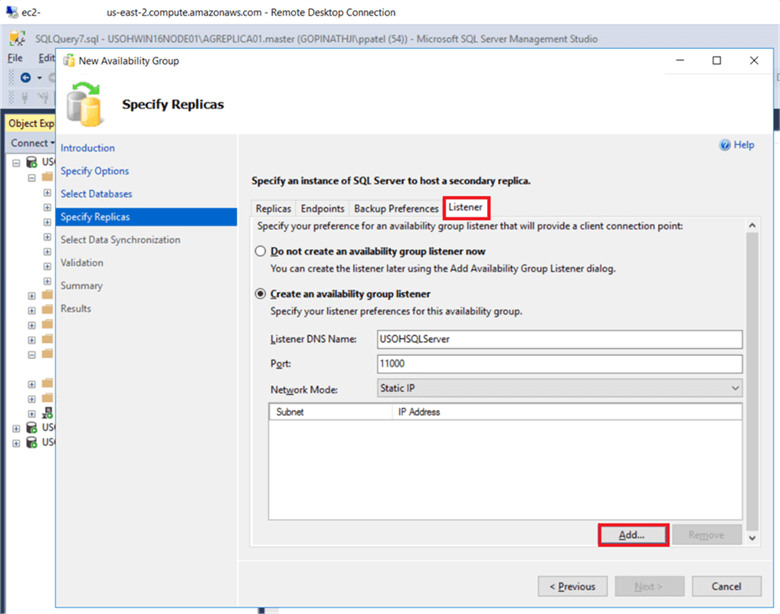Click the Listener DNS Name field
The width and height of the screenshot is (780, 614).
560,339
